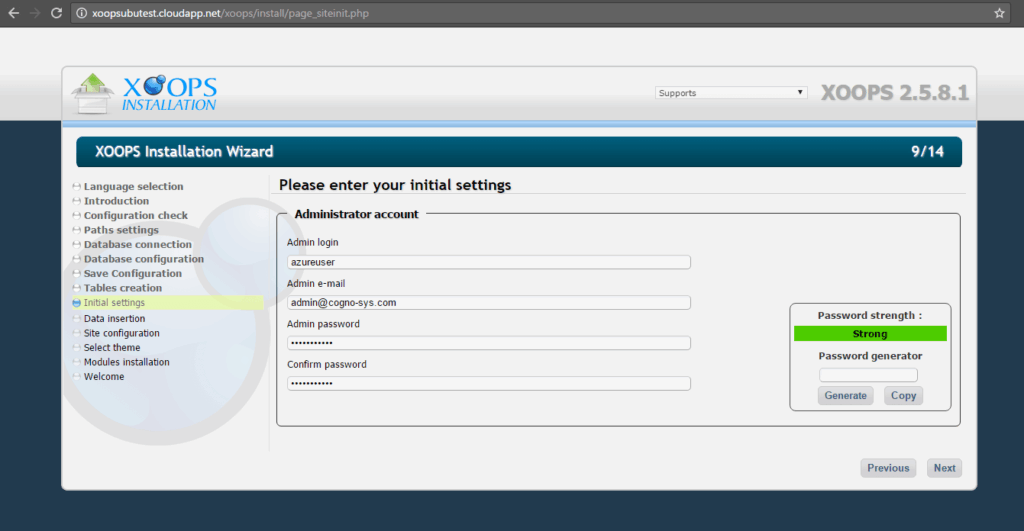This screenshot has height=531, width=1024.
Task: Click the Select theme step
Action: pyautogui.click(x=112, y=347)
